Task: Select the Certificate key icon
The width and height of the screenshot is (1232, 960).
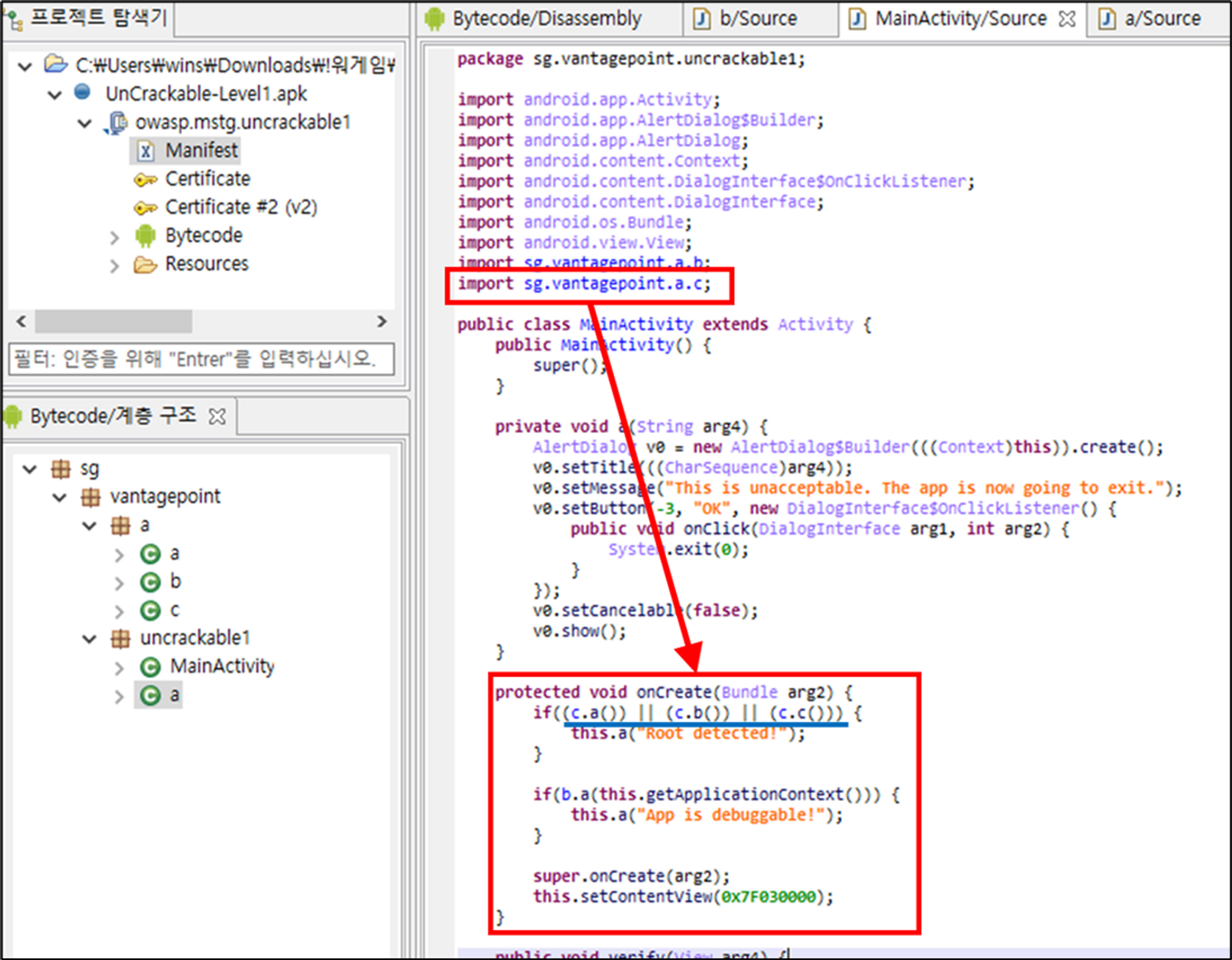Action: point(145,180)
